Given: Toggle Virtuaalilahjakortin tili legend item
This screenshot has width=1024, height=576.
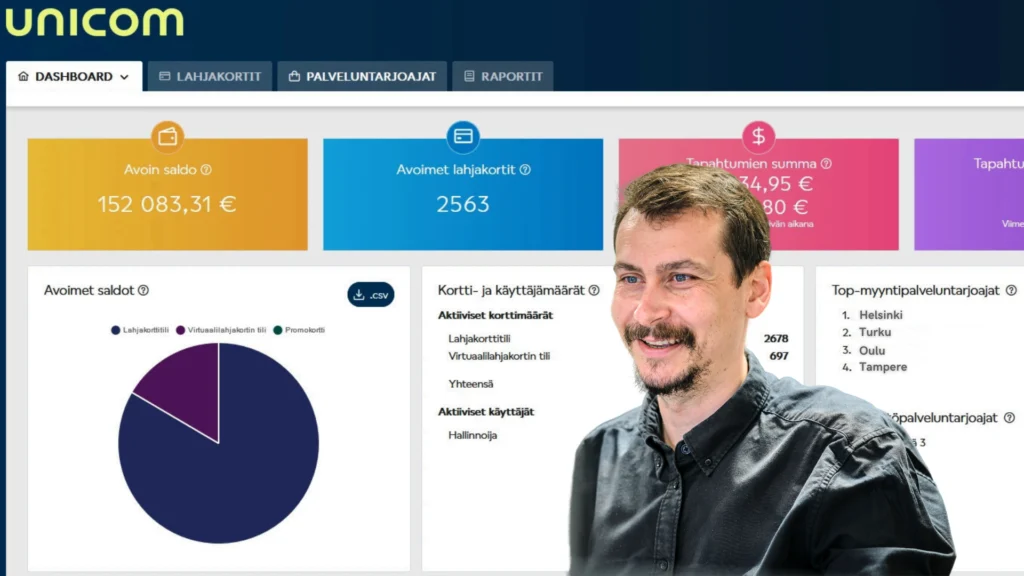Looking at the screenshot, I should (x=220, y=330).
